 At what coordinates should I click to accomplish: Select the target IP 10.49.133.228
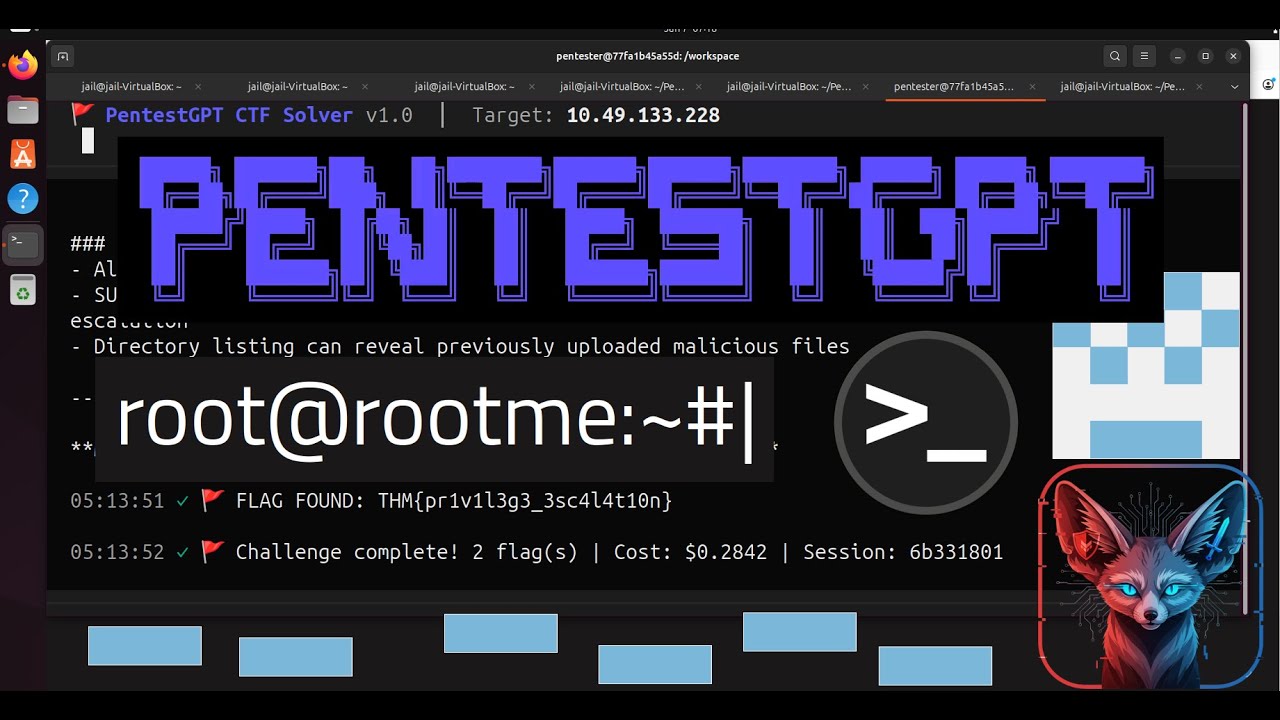point(643,115)
